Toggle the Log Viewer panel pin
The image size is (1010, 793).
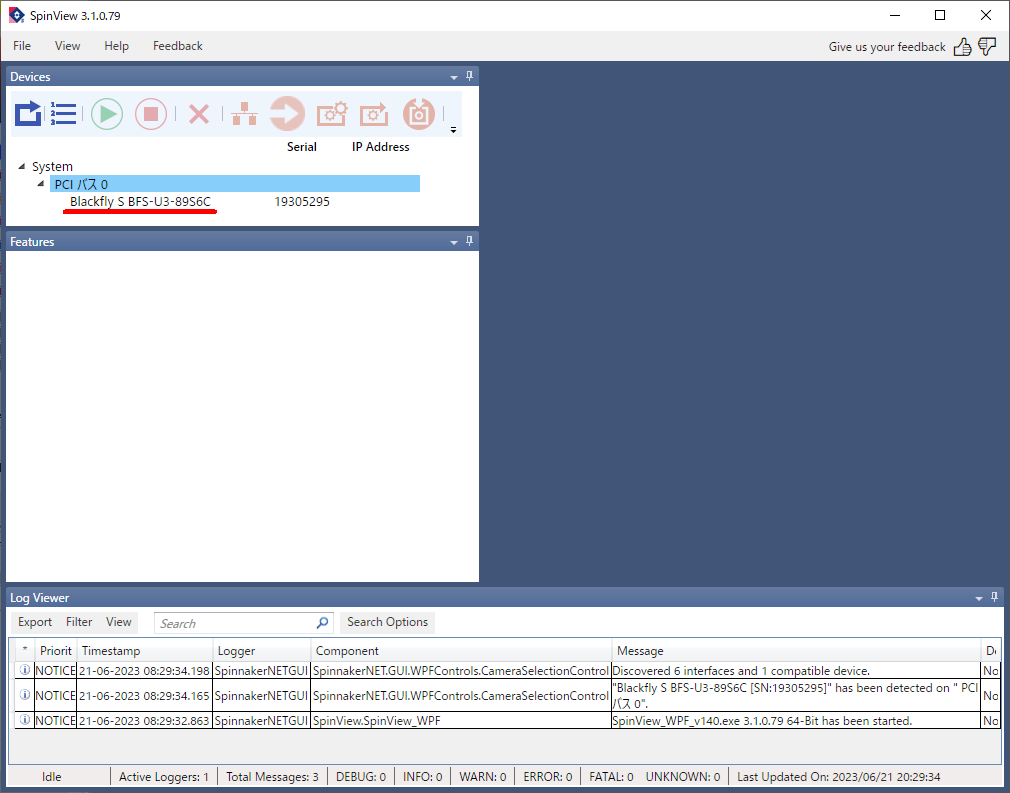click(994, 597)
